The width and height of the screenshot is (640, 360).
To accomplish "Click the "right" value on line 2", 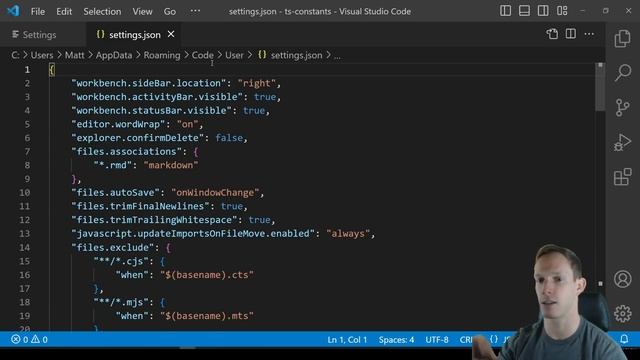I will point(257,83).
